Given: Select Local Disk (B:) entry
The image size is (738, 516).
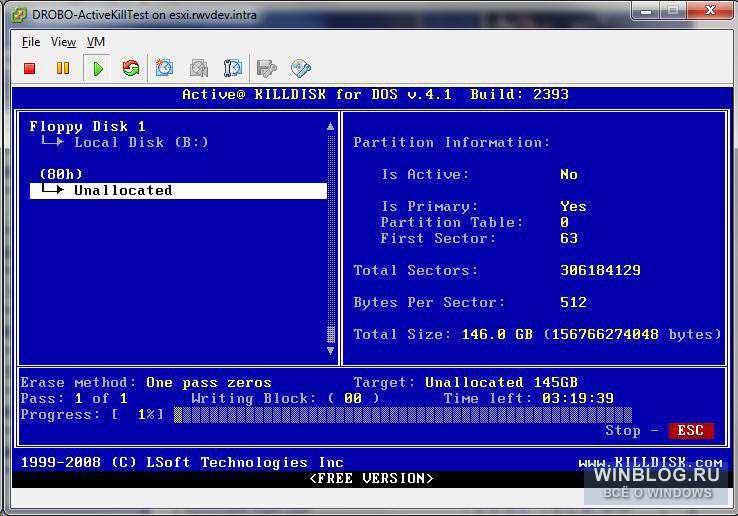Looking at the screenshot, I should click(141, 142).
